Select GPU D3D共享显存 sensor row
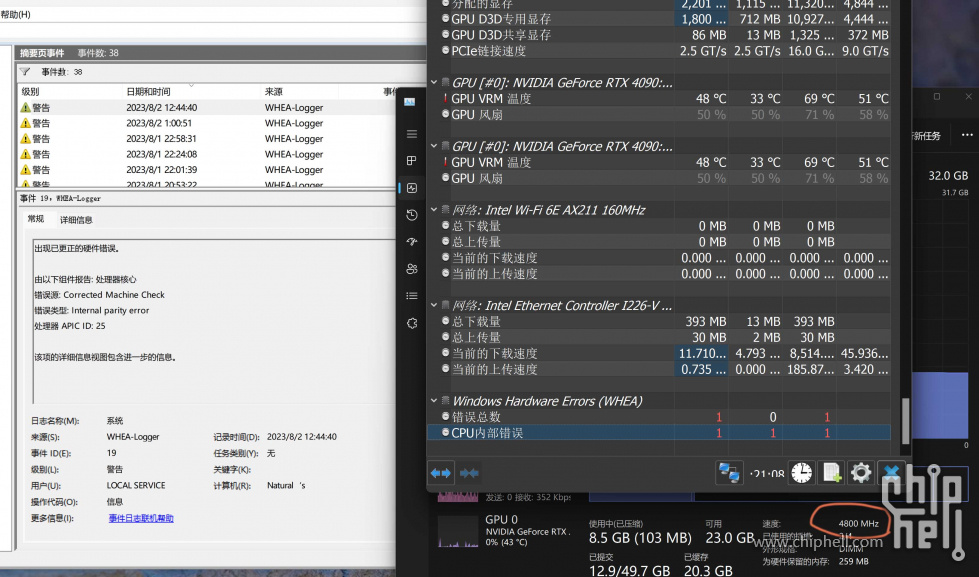This screenshot has height=577, width=979. (659, 35)
